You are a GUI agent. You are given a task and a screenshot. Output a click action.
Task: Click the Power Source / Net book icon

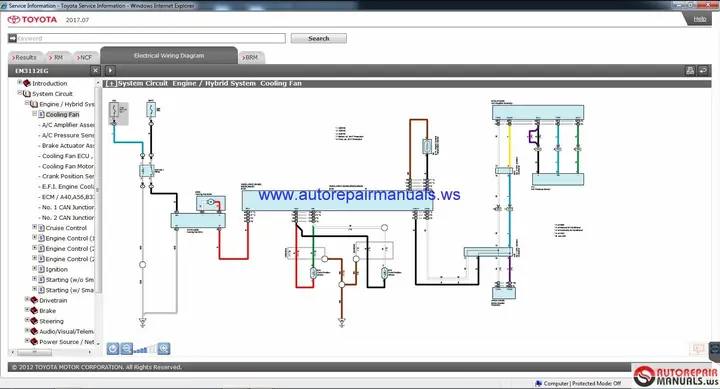tap(34, 342)
